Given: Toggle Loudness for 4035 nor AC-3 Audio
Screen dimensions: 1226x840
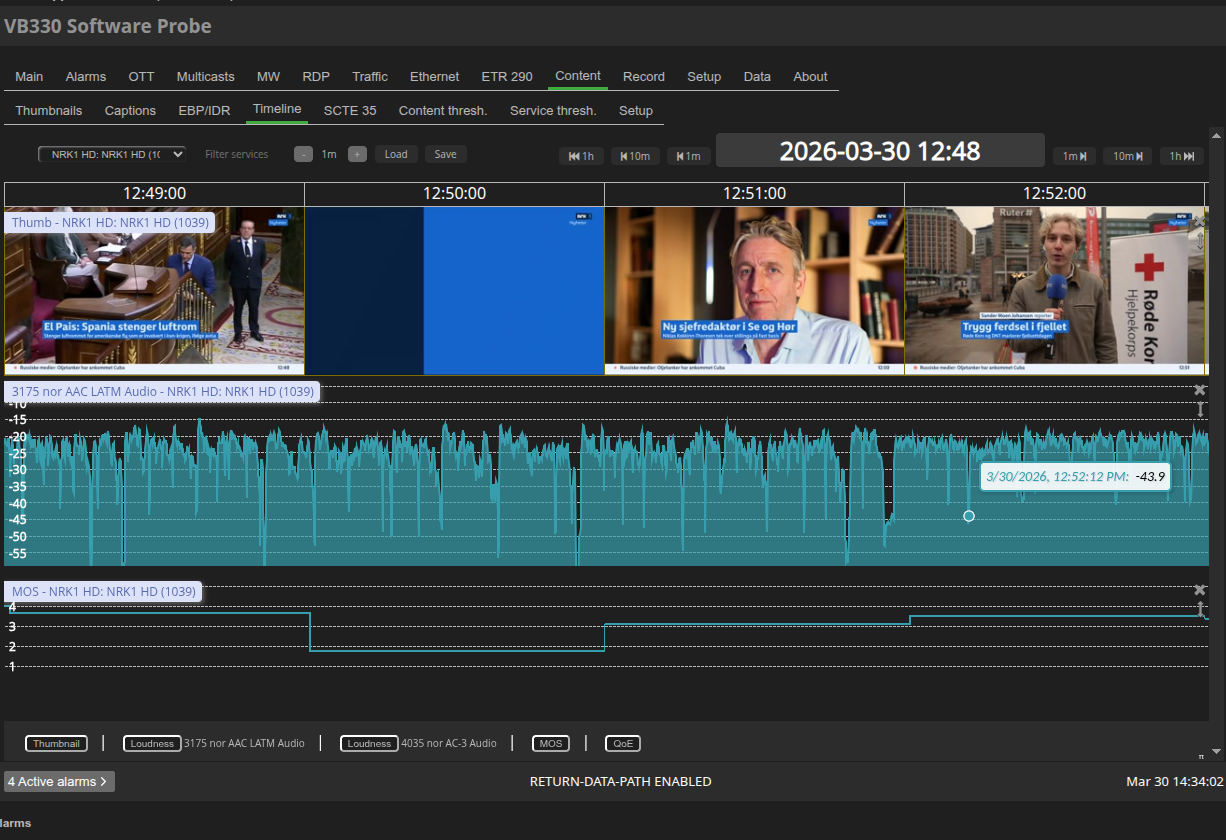Looking at the screenshot, I should [x=369, y=743].
